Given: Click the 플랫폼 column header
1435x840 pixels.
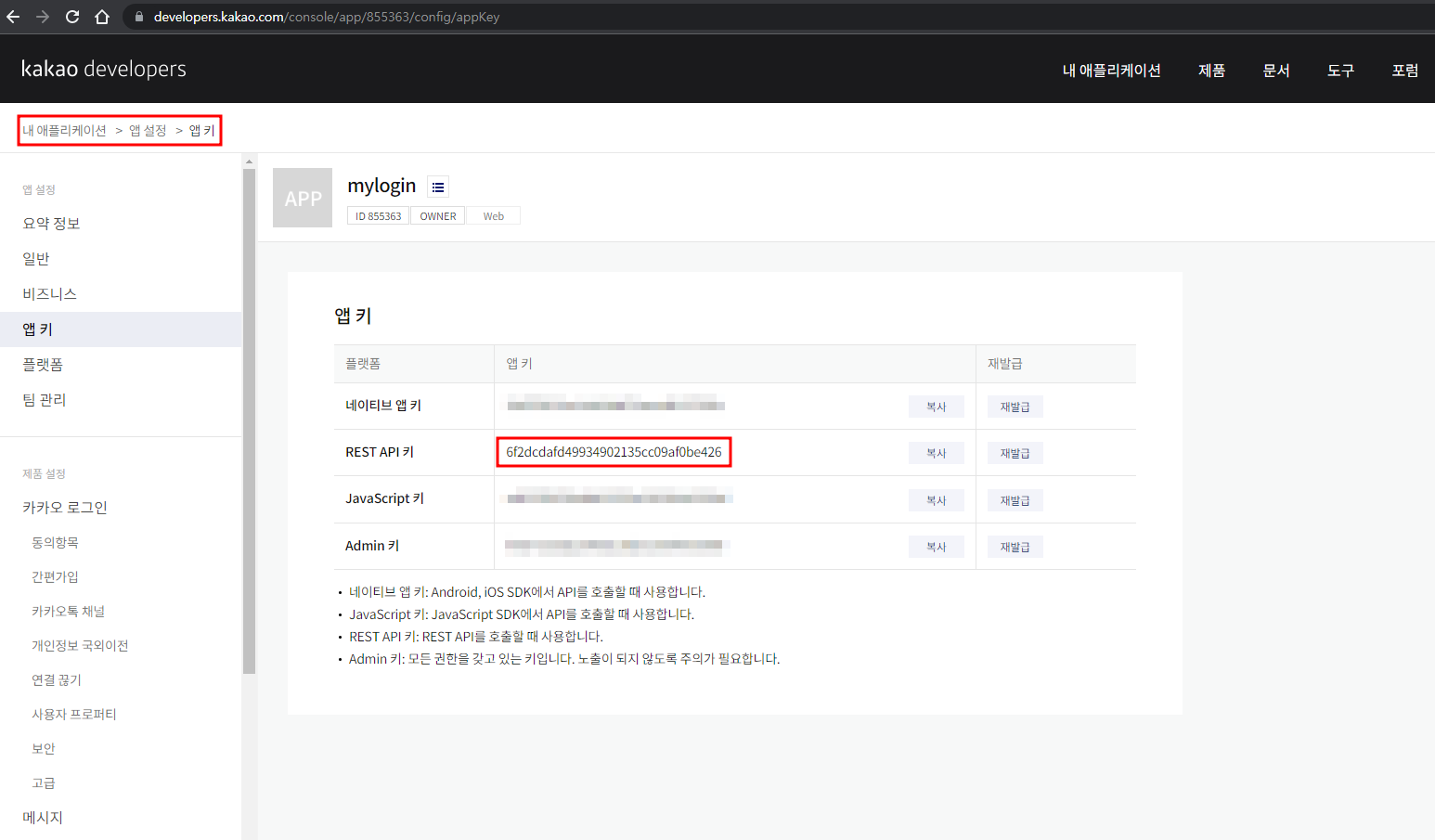Looking at the screenshot, I should click(x=363, y=364).
